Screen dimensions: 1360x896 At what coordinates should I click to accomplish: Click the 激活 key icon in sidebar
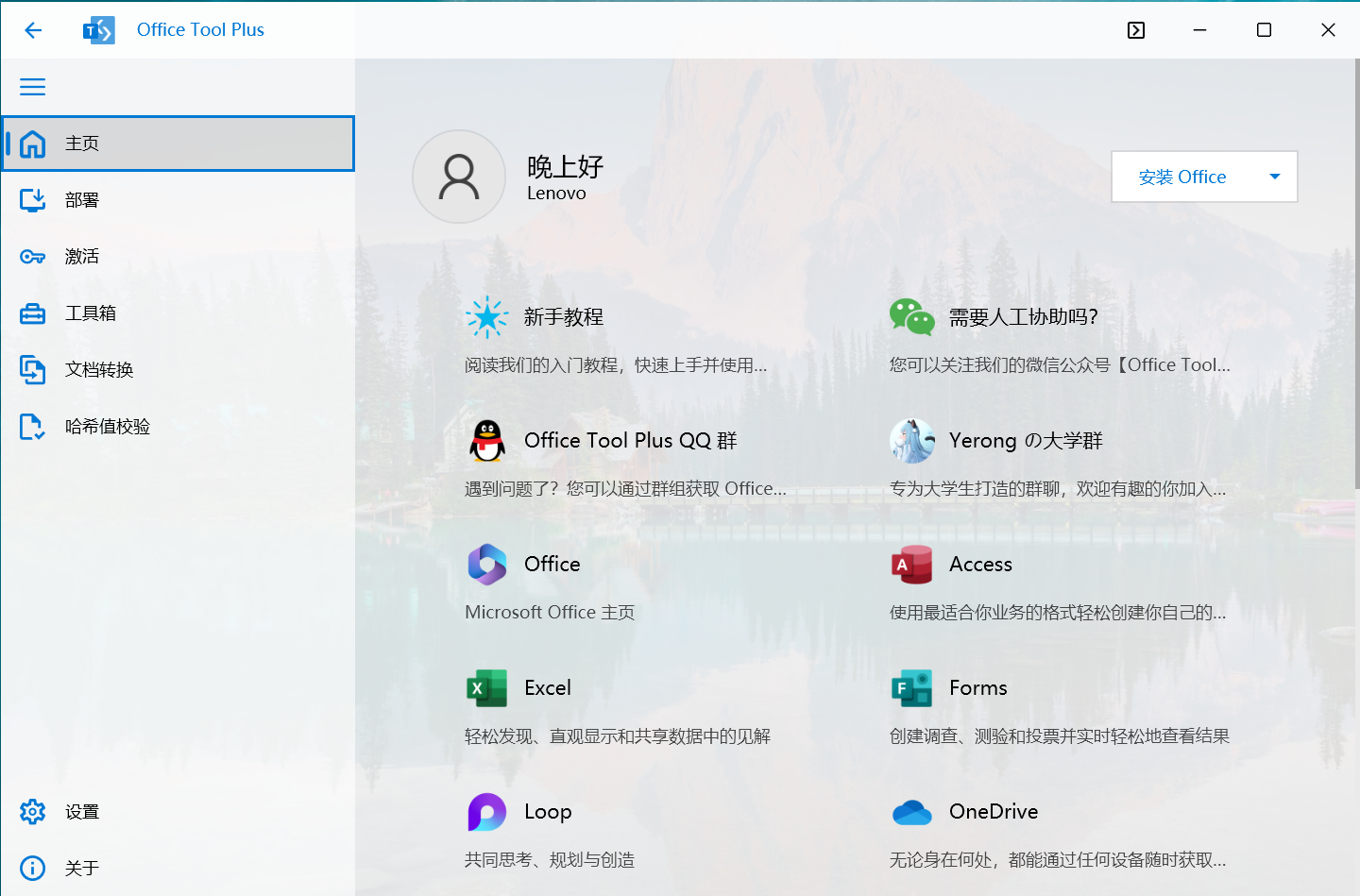tap(33, 257)
